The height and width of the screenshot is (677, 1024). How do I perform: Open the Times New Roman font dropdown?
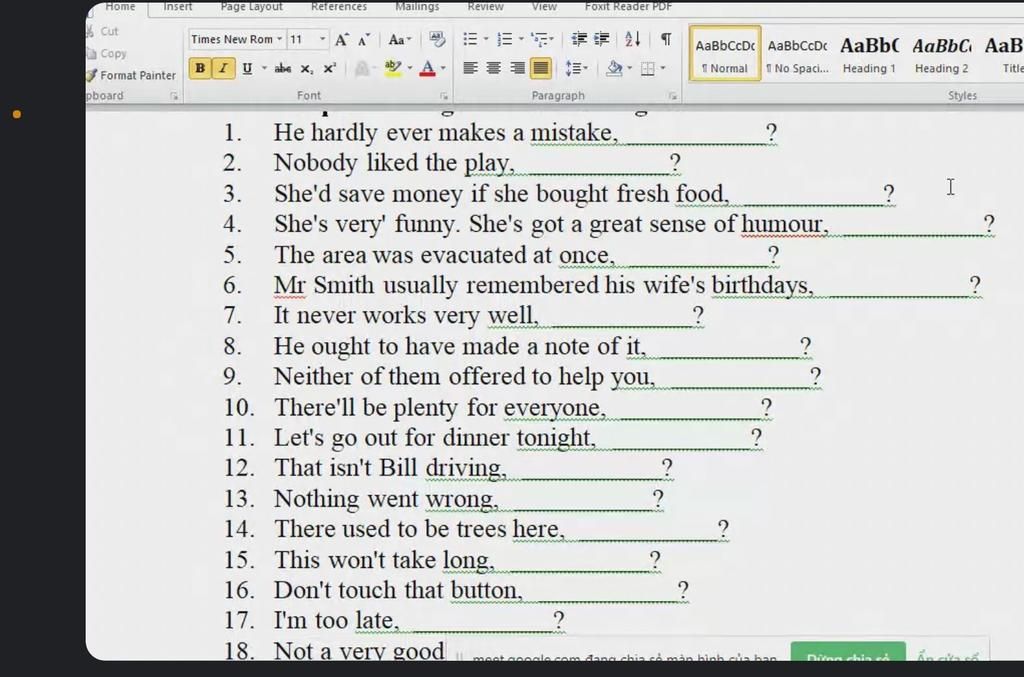(280, 39)
